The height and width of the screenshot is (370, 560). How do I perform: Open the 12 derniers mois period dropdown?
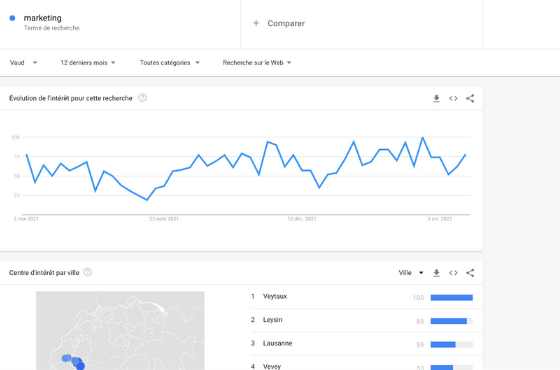pos(88,62)
